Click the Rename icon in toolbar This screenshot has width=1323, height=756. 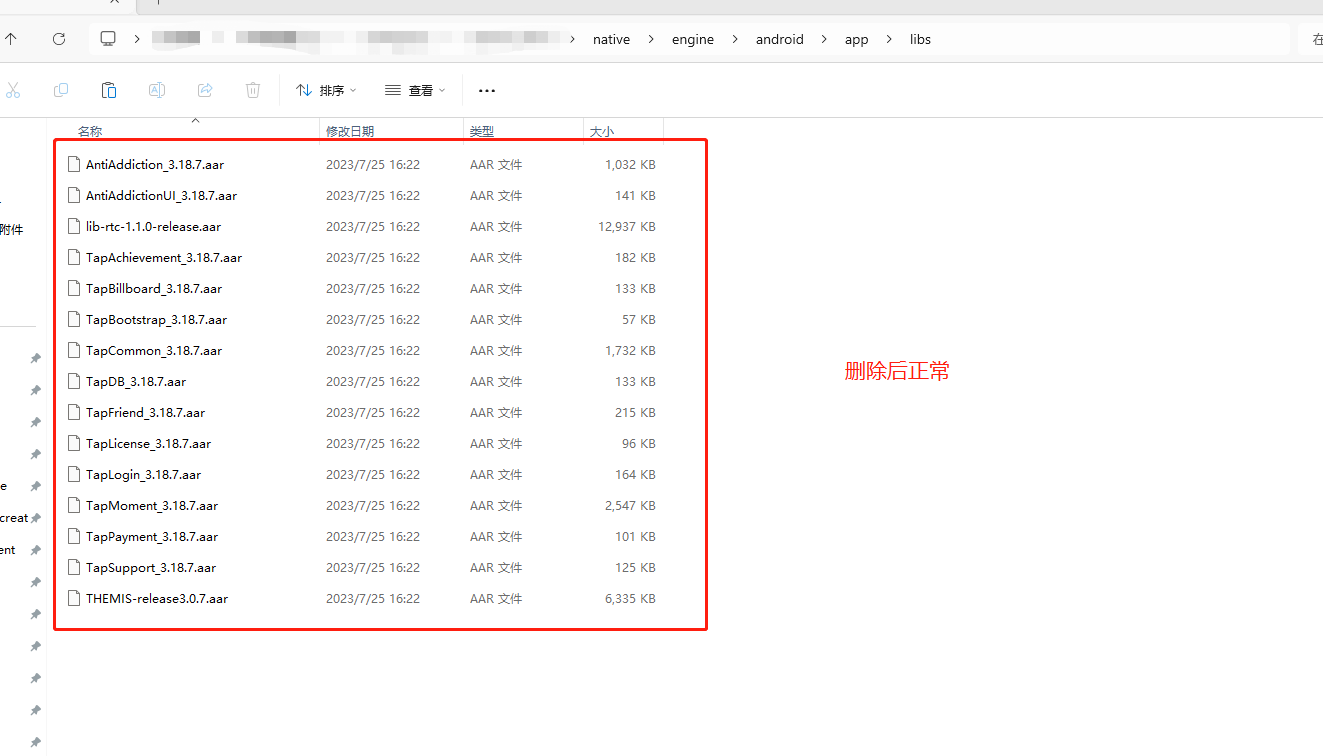pyautogui.click(x=157, y=90)
